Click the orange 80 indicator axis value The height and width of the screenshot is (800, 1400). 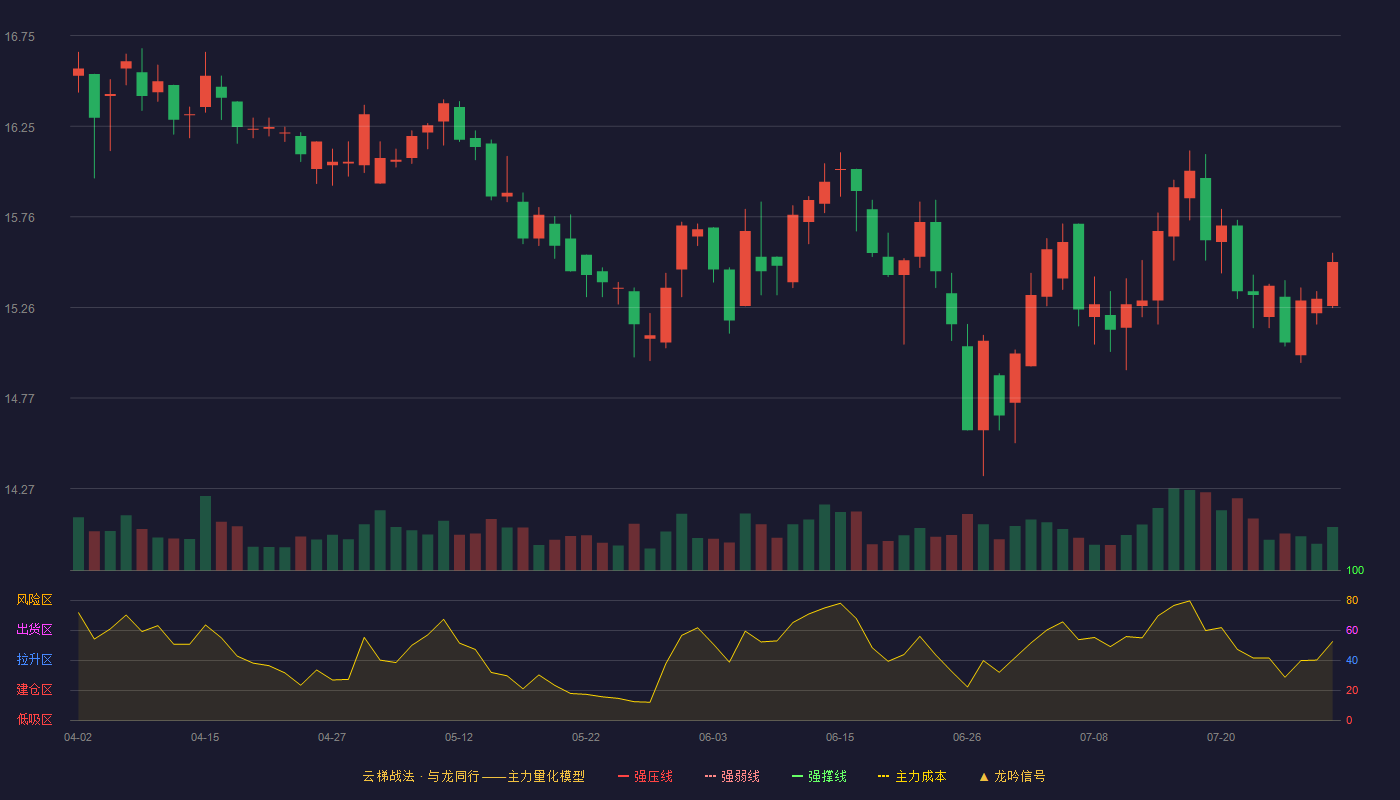(1352, 600)
